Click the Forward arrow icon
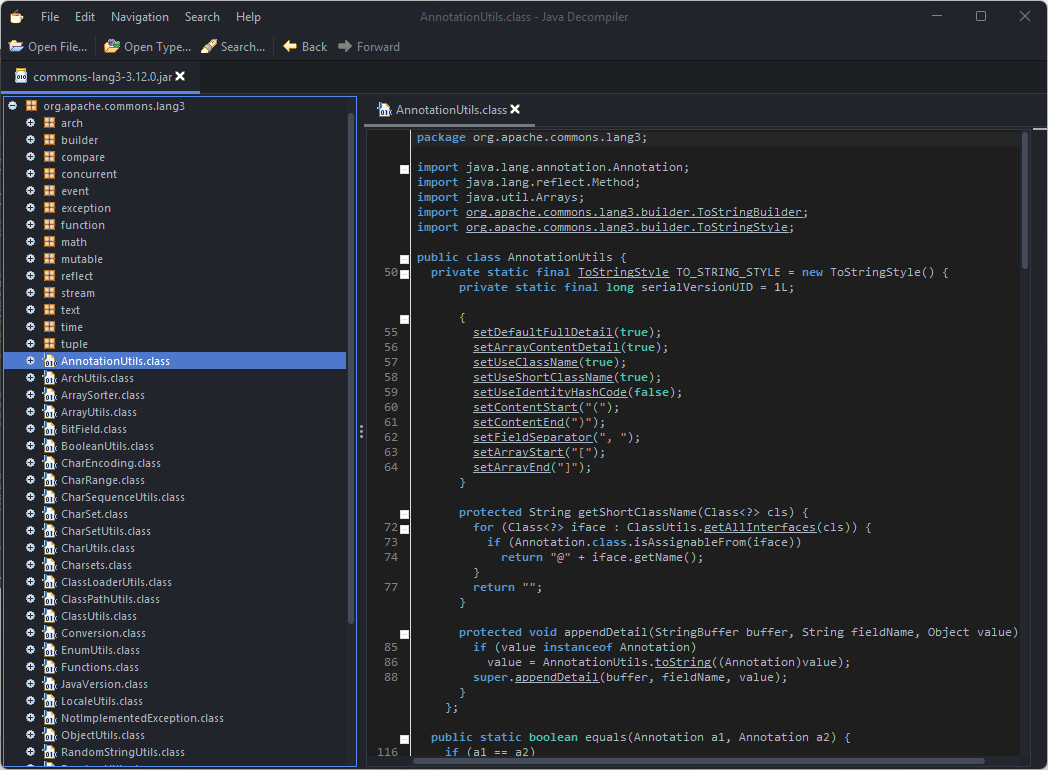Viewport: 1048px width, 770px height. tap(345, 46)
